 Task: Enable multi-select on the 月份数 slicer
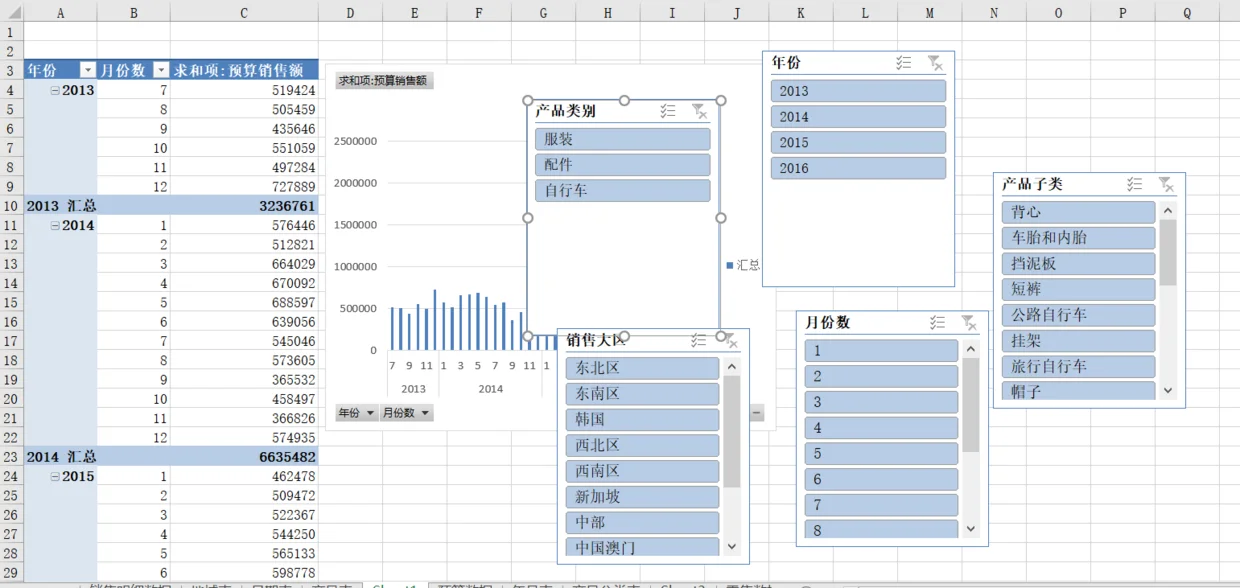tap(938, 323)
